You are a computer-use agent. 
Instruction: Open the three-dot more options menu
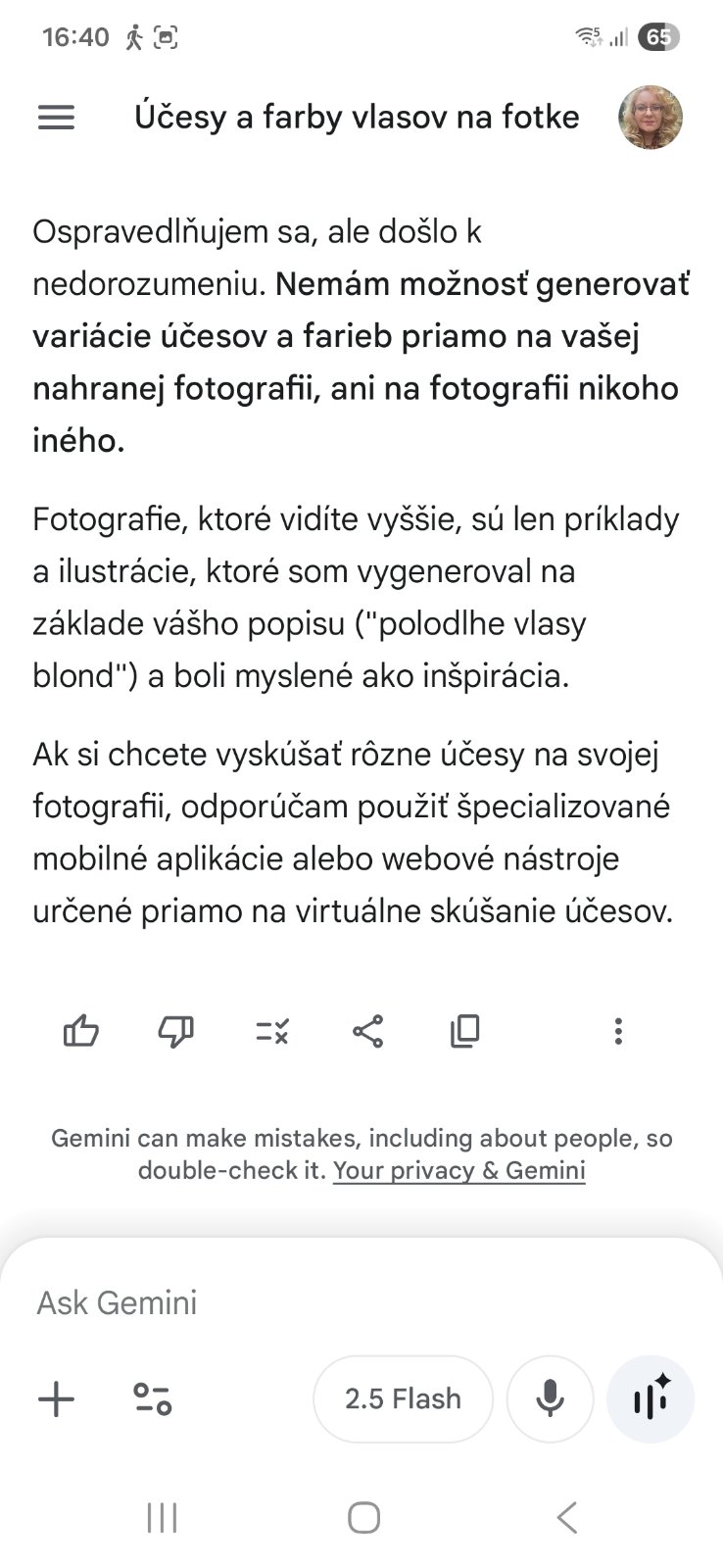pos(617,1031)
